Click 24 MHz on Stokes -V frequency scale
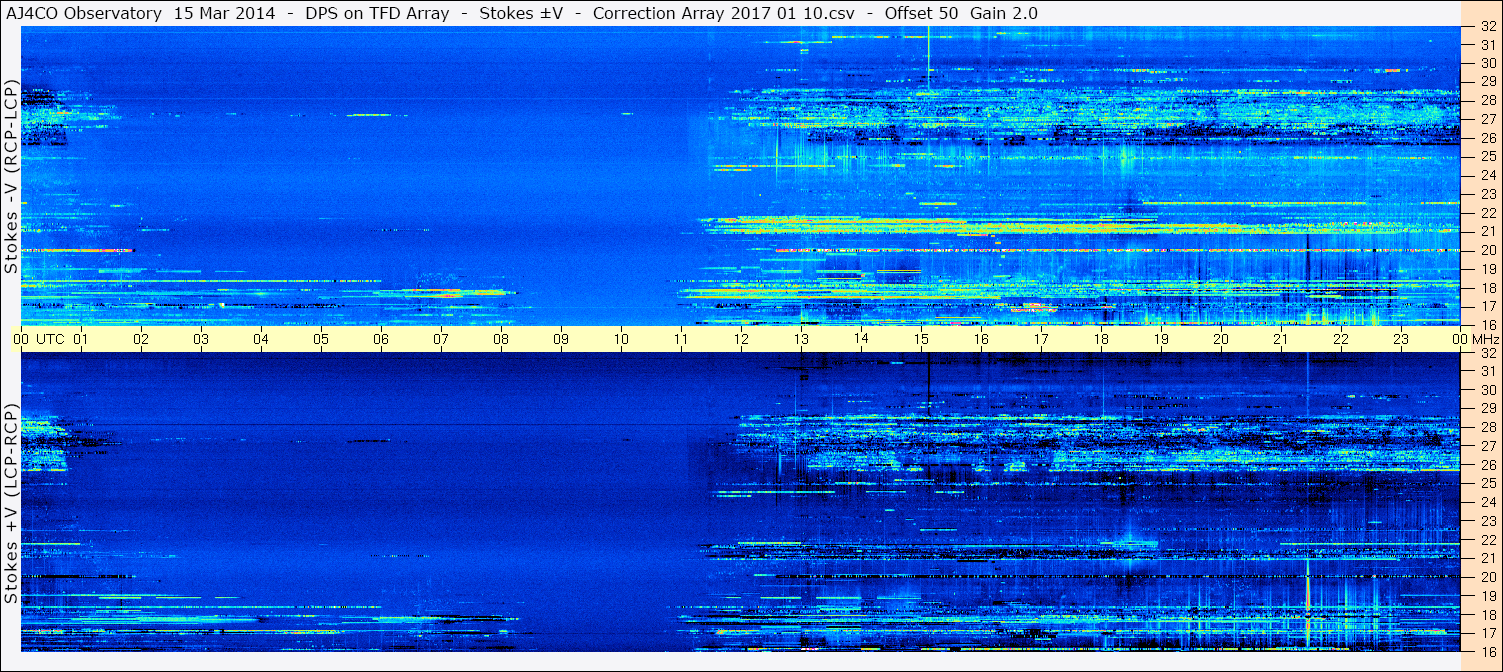 coord(1488,175)
